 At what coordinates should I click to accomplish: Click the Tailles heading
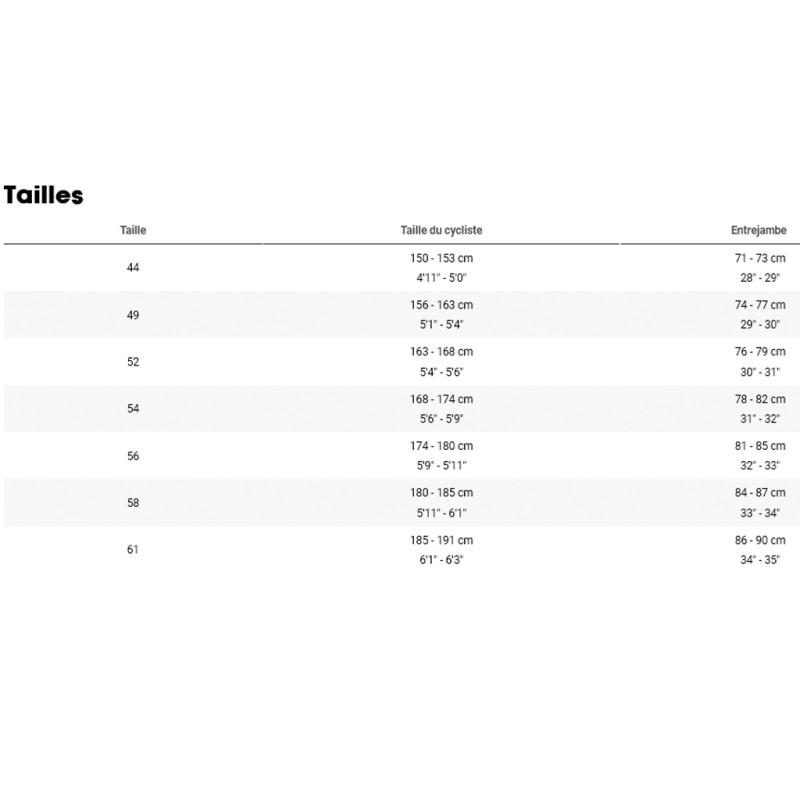[x=43, y=195]
